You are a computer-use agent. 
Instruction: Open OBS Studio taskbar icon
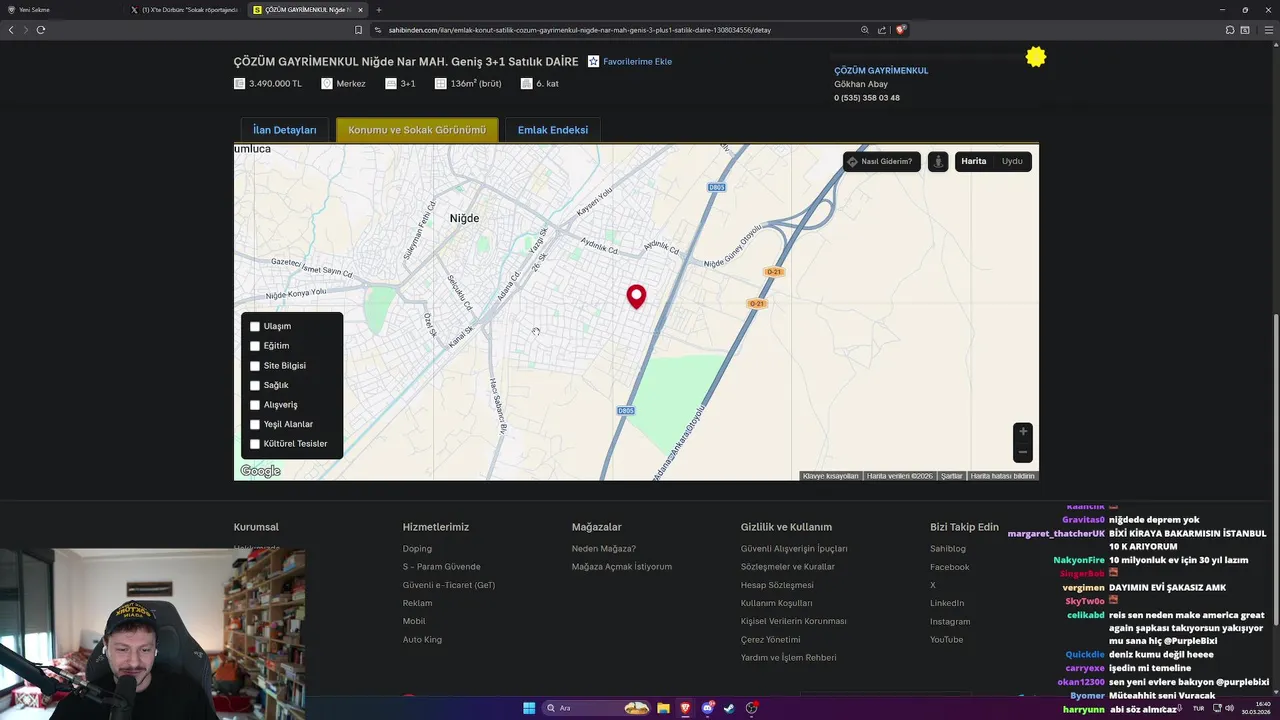coord(751,708)
